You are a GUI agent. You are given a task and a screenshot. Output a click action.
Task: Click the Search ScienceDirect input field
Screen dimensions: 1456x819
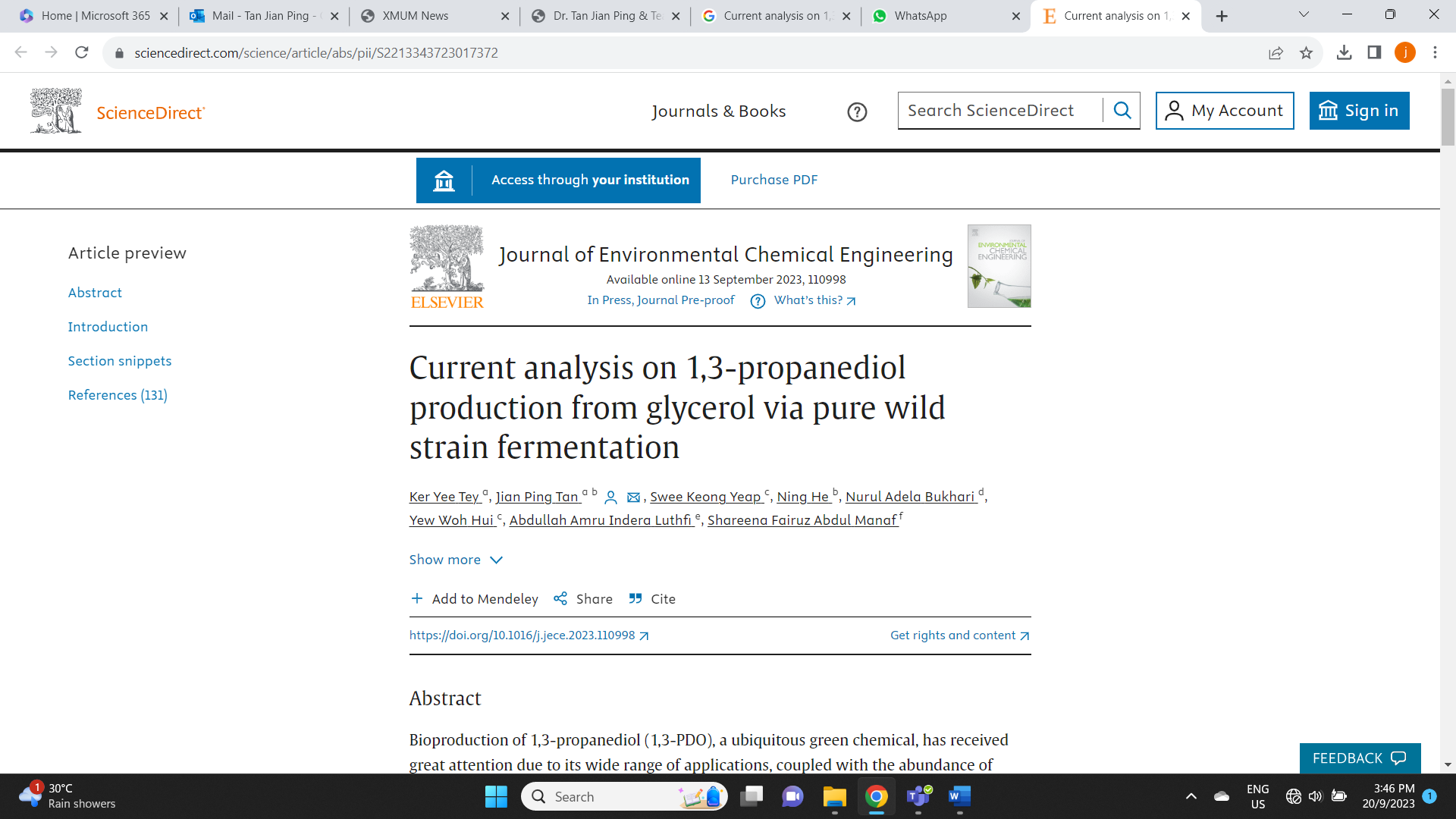(x=999, y=111)
